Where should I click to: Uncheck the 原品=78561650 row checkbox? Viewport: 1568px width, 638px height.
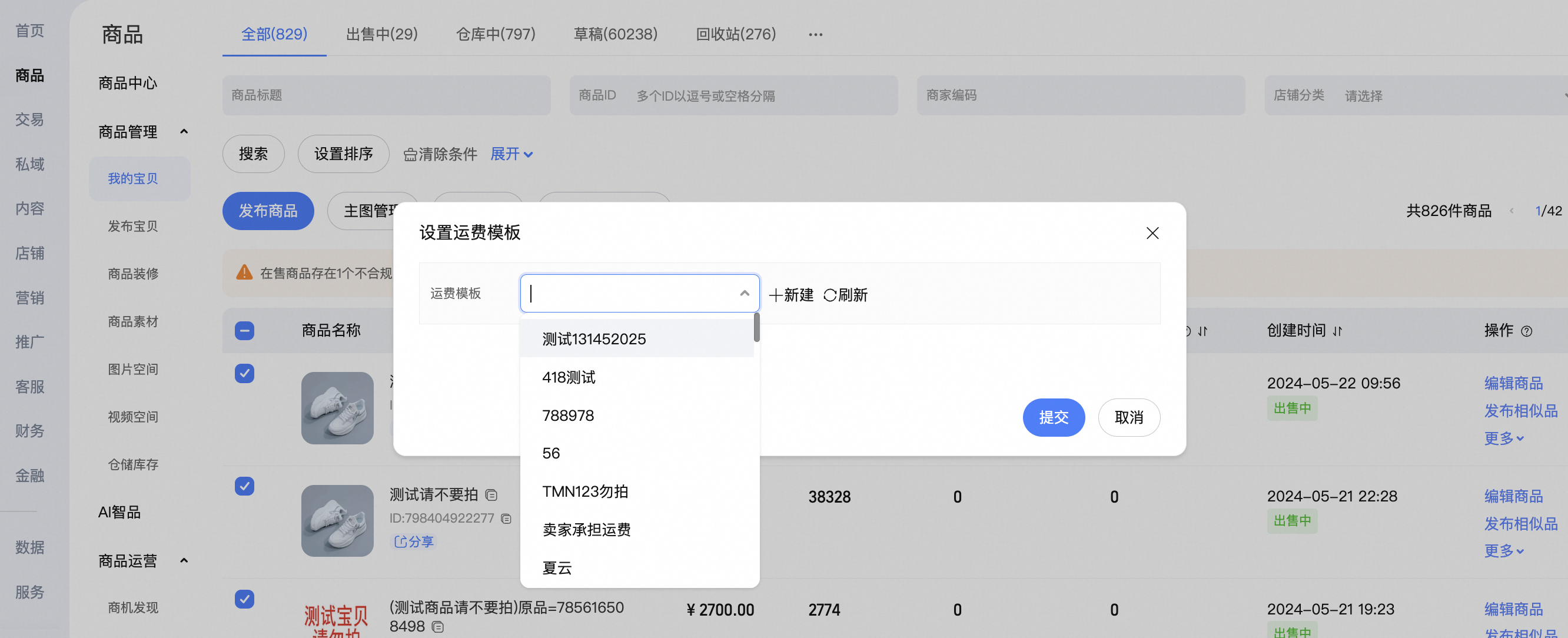point(245,599)
